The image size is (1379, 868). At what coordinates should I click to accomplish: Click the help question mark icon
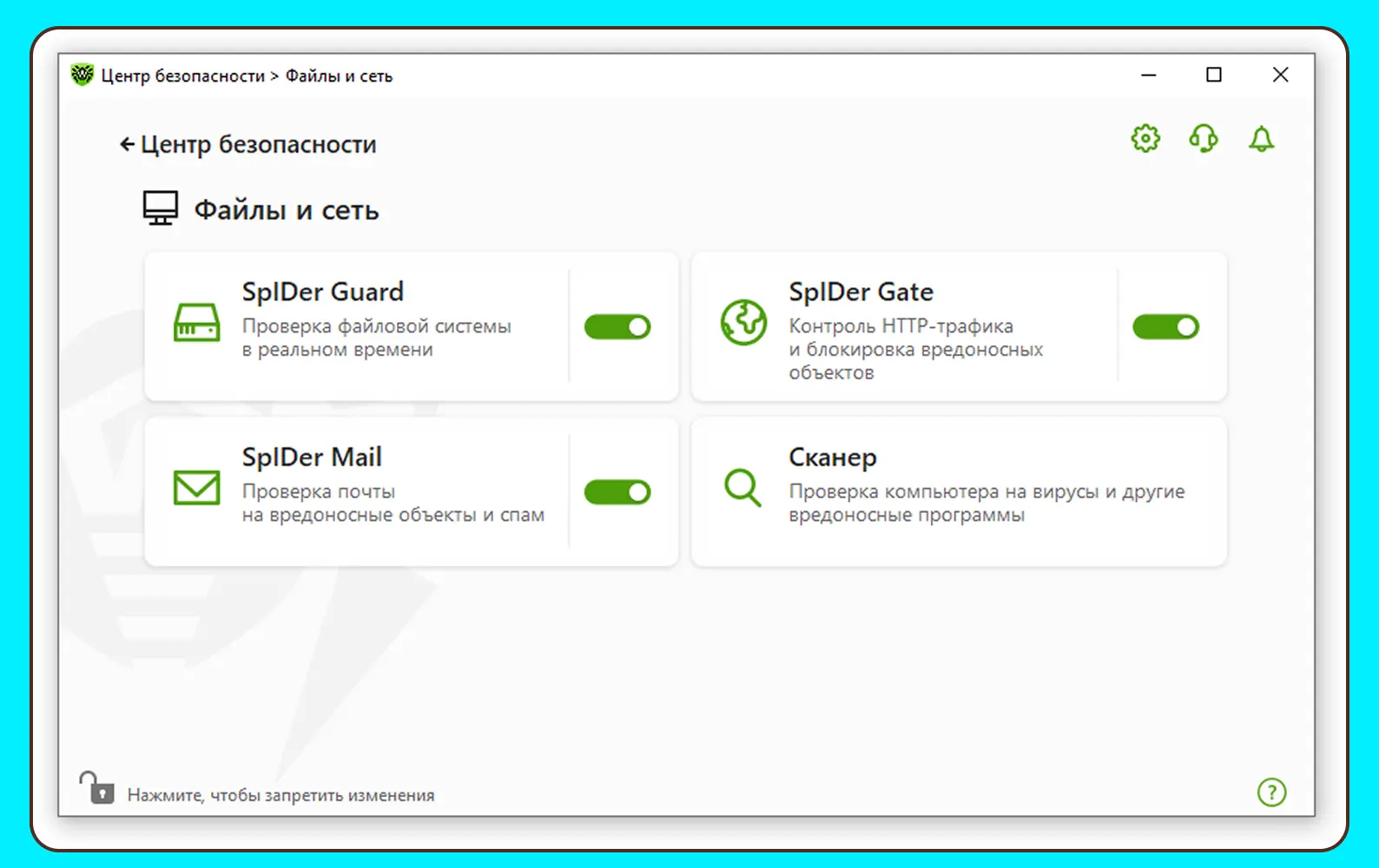point(1271,792)
